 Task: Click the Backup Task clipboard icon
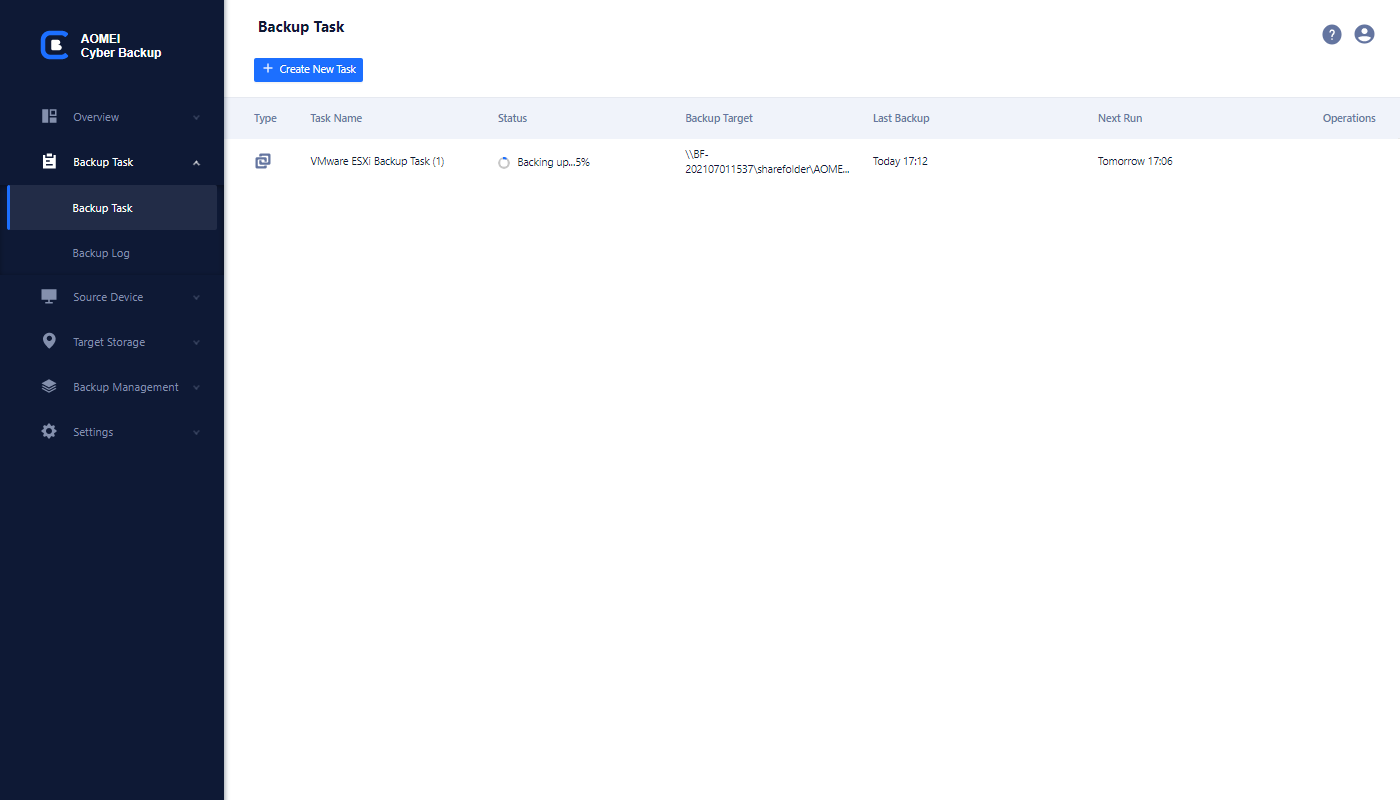point(49,161)
